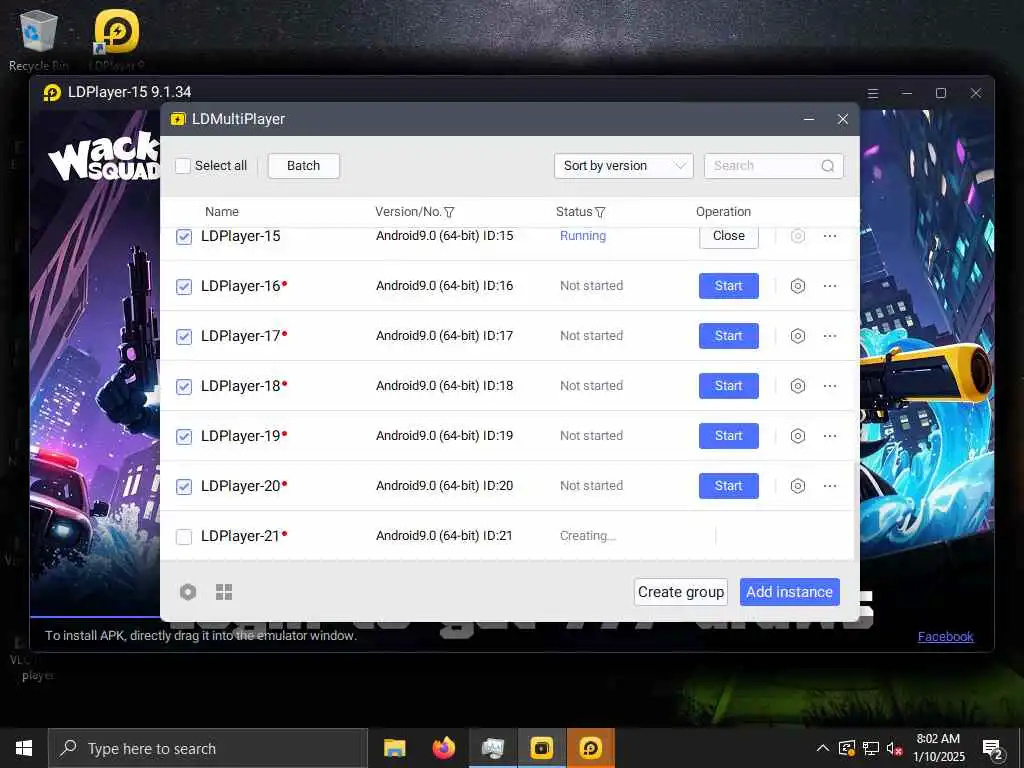
Task: Show hidden system tray icons
Action: (823, 748)
